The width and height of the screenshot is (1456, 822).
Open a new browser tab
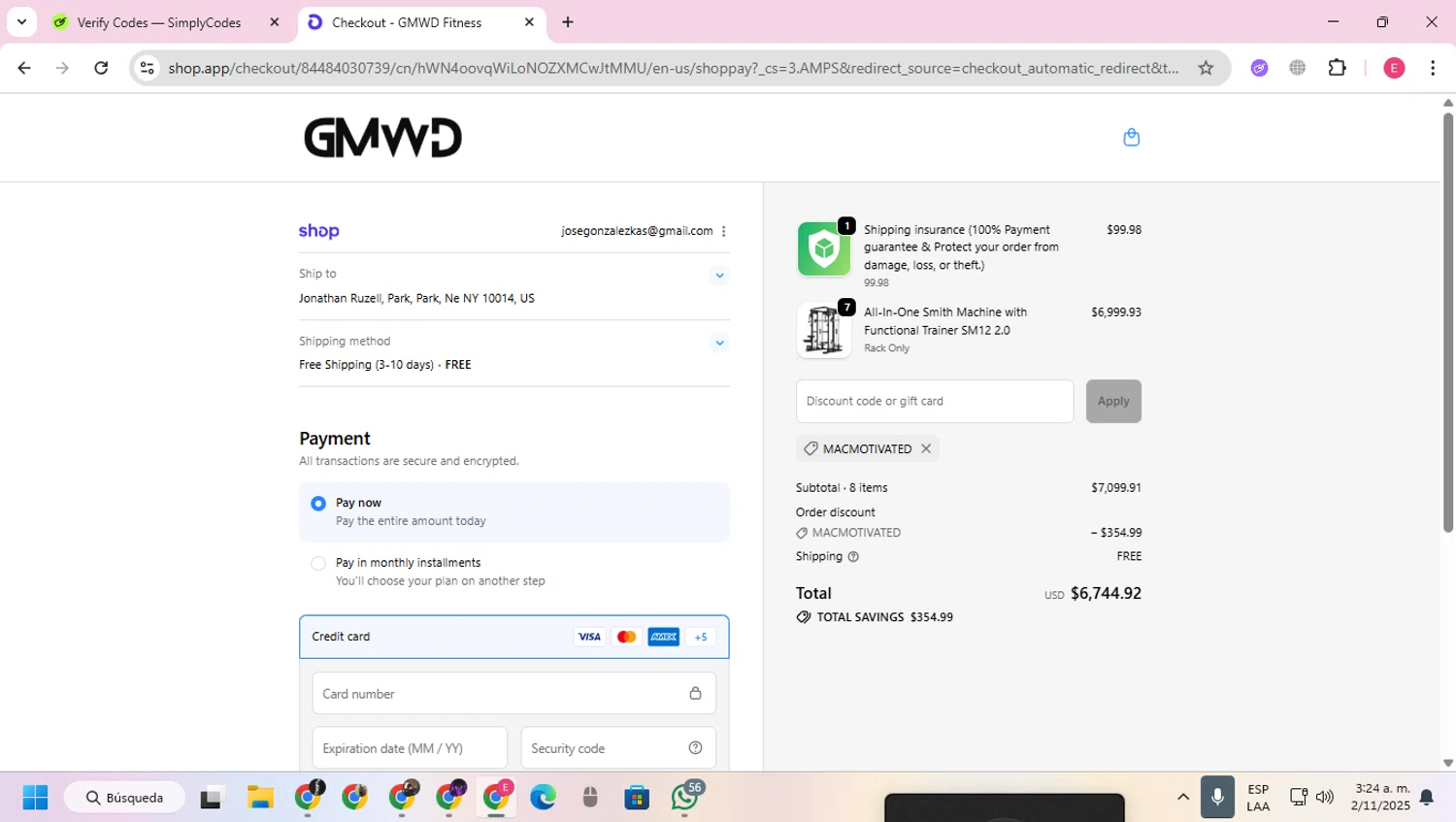[x=568, y=22]
